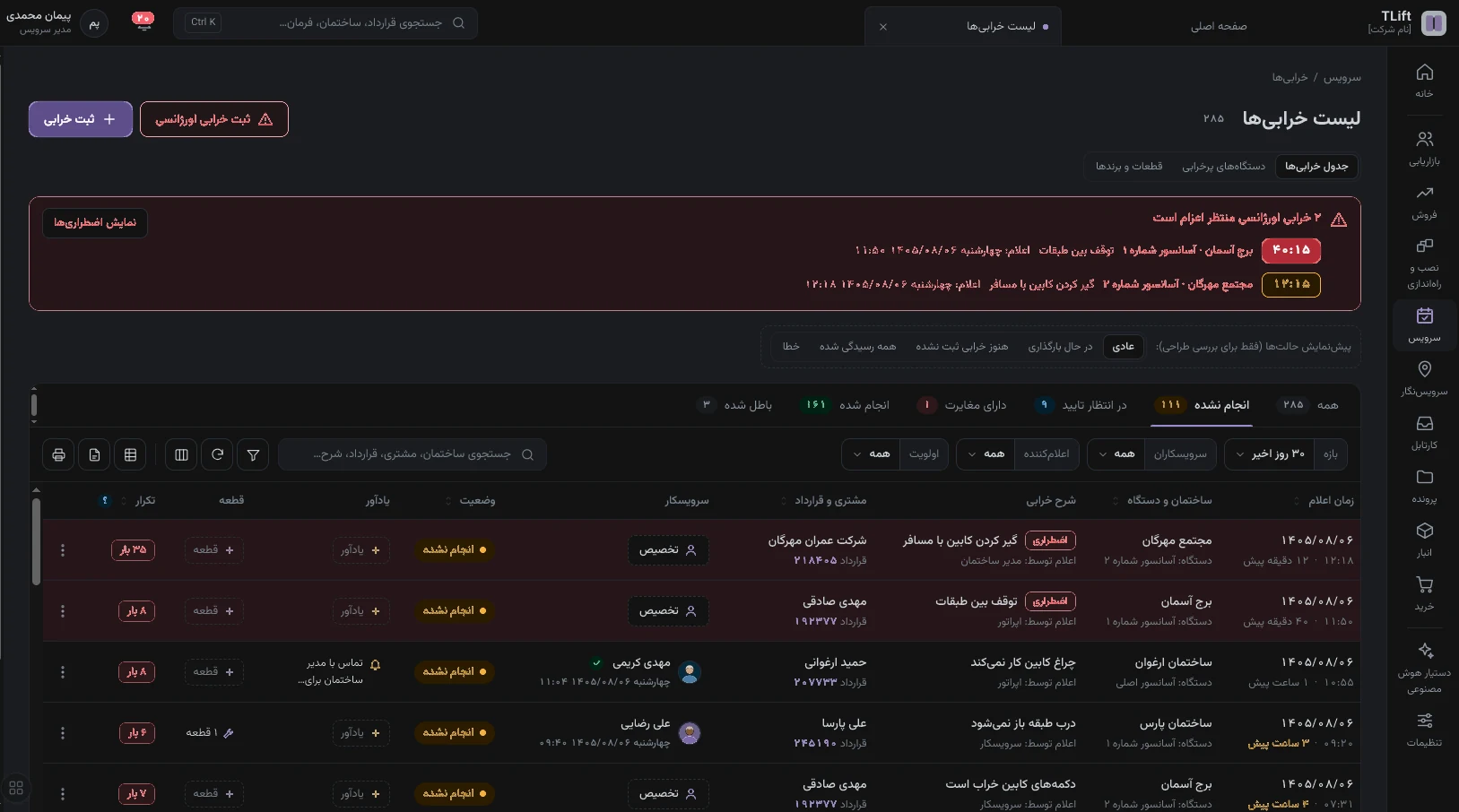Click the ثبت خرابی button

click(x=81, y=119)
